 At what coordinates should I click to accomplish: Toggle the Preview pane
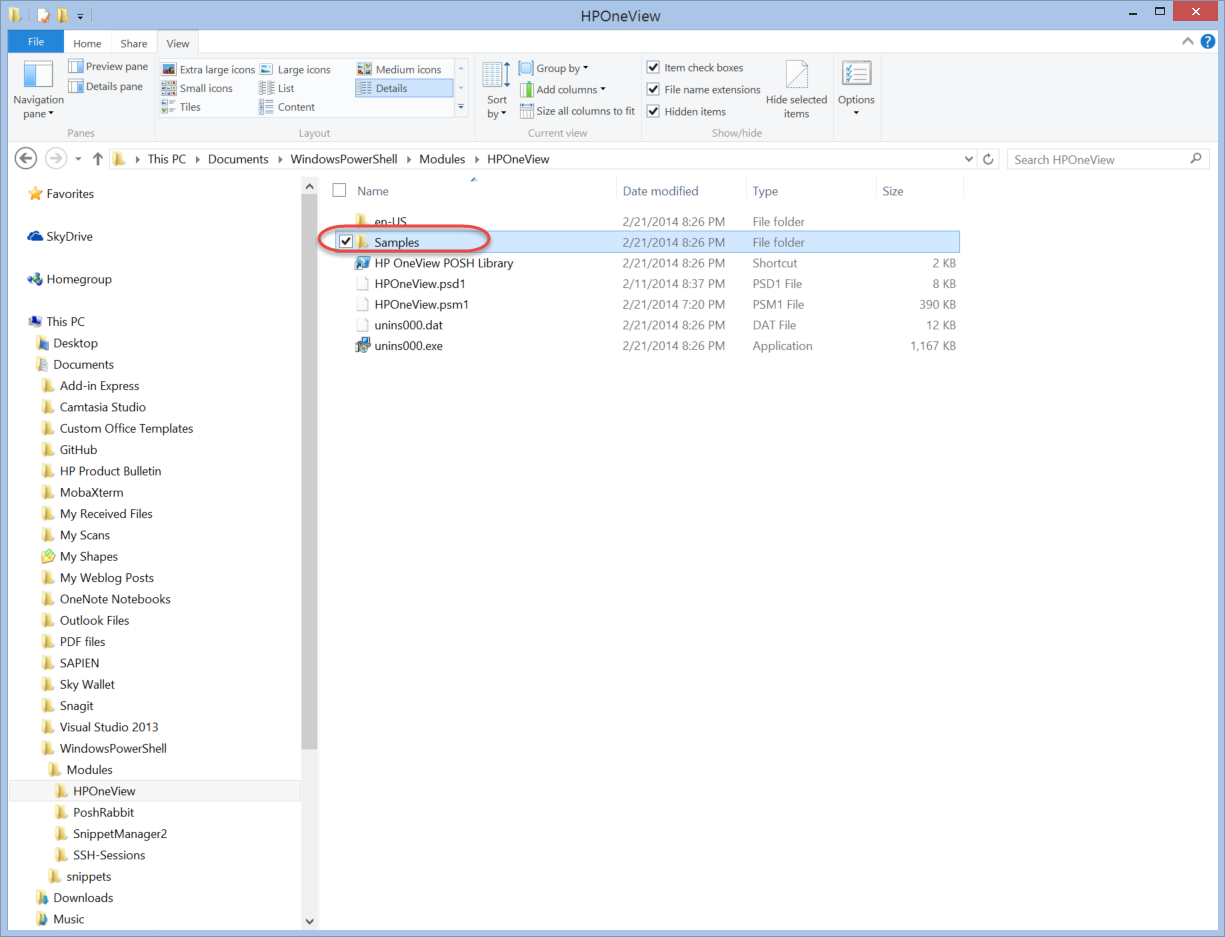[108, 66]
